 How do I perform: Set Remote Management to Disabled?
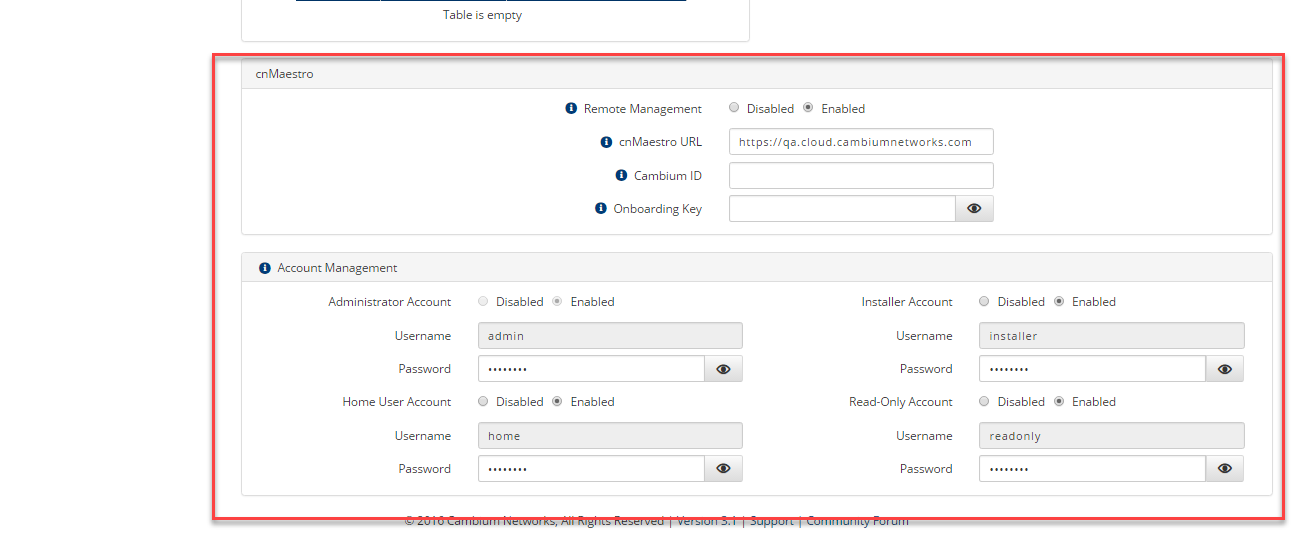coord(734,108)
